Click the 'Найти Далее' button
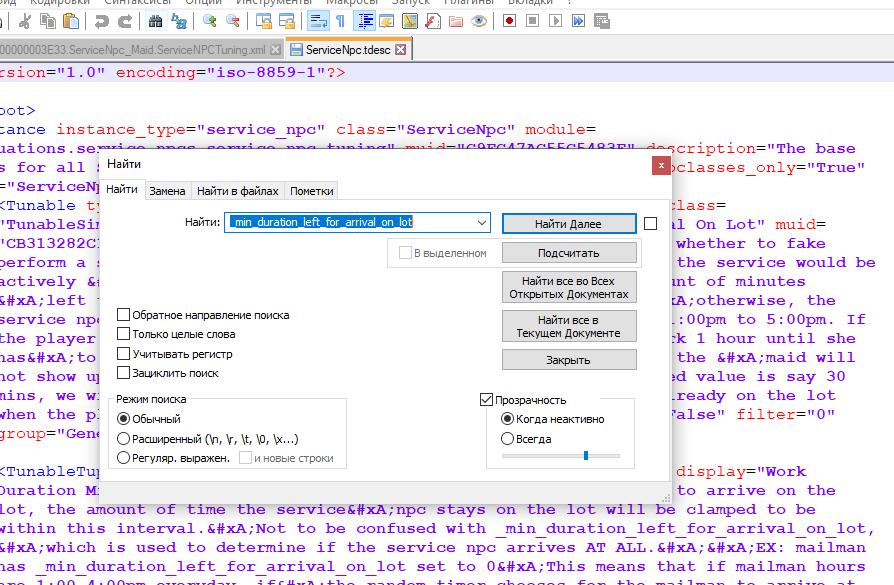Viewport: 894px width, 585px height. (x=569, y=223)
